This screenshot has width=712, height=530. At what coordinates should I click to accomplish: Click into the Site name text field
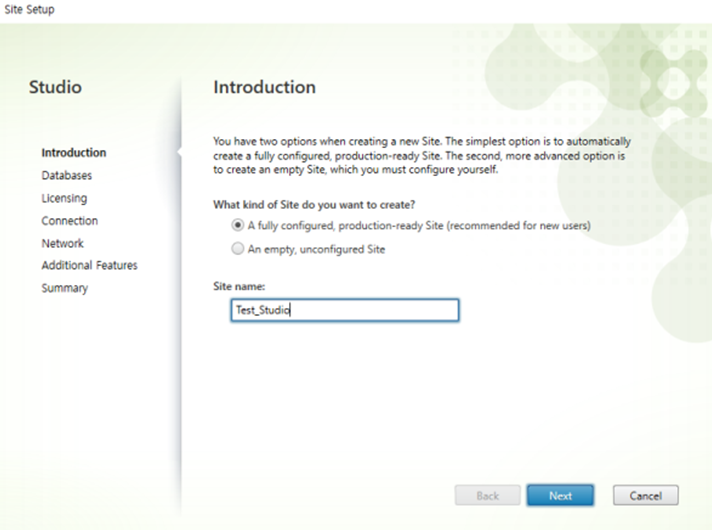click(345, 310)
